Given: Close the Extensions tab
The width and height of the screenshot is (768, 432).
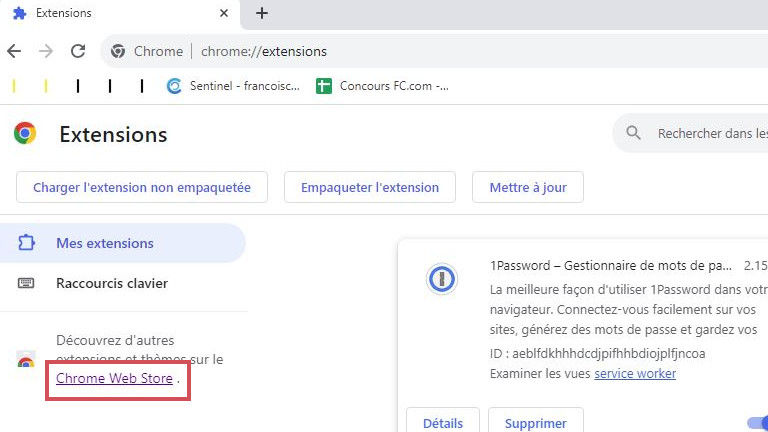Looking at the screenshot, I should tap(222, 13).
